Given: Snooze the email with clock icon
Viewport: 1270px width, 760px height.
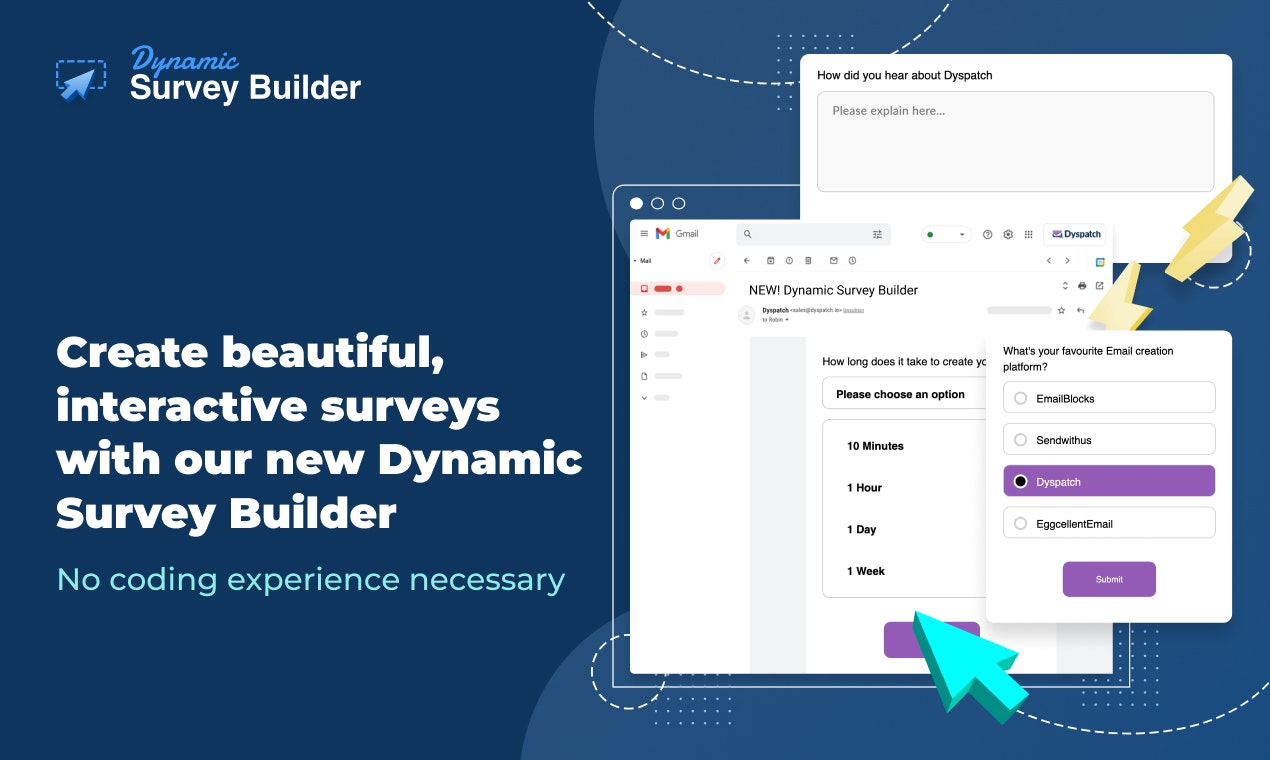Looking at the screenshot, I should coord(852,261).
